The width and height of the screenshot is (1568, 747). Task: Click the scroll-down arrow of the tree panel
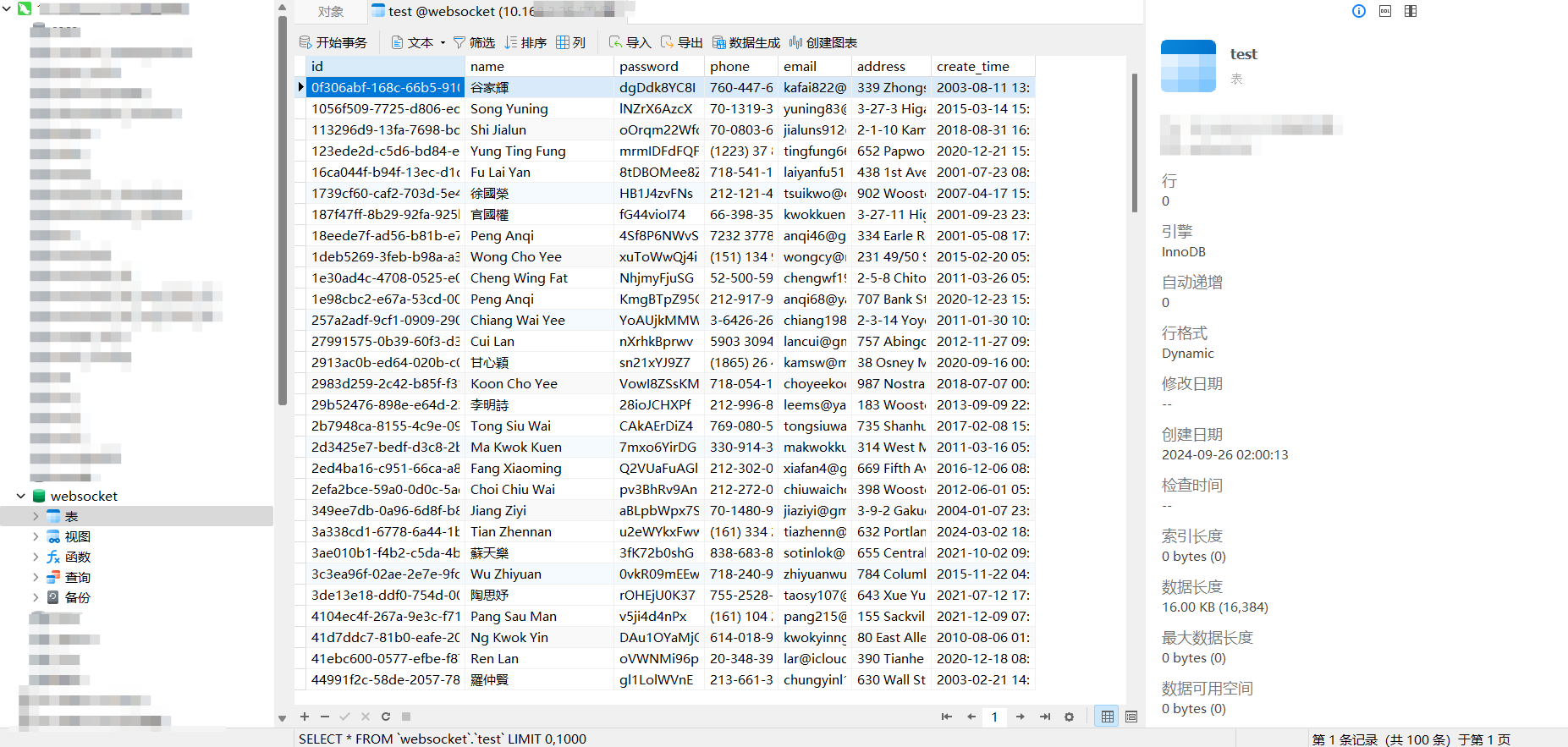click(x=282, y=718)
